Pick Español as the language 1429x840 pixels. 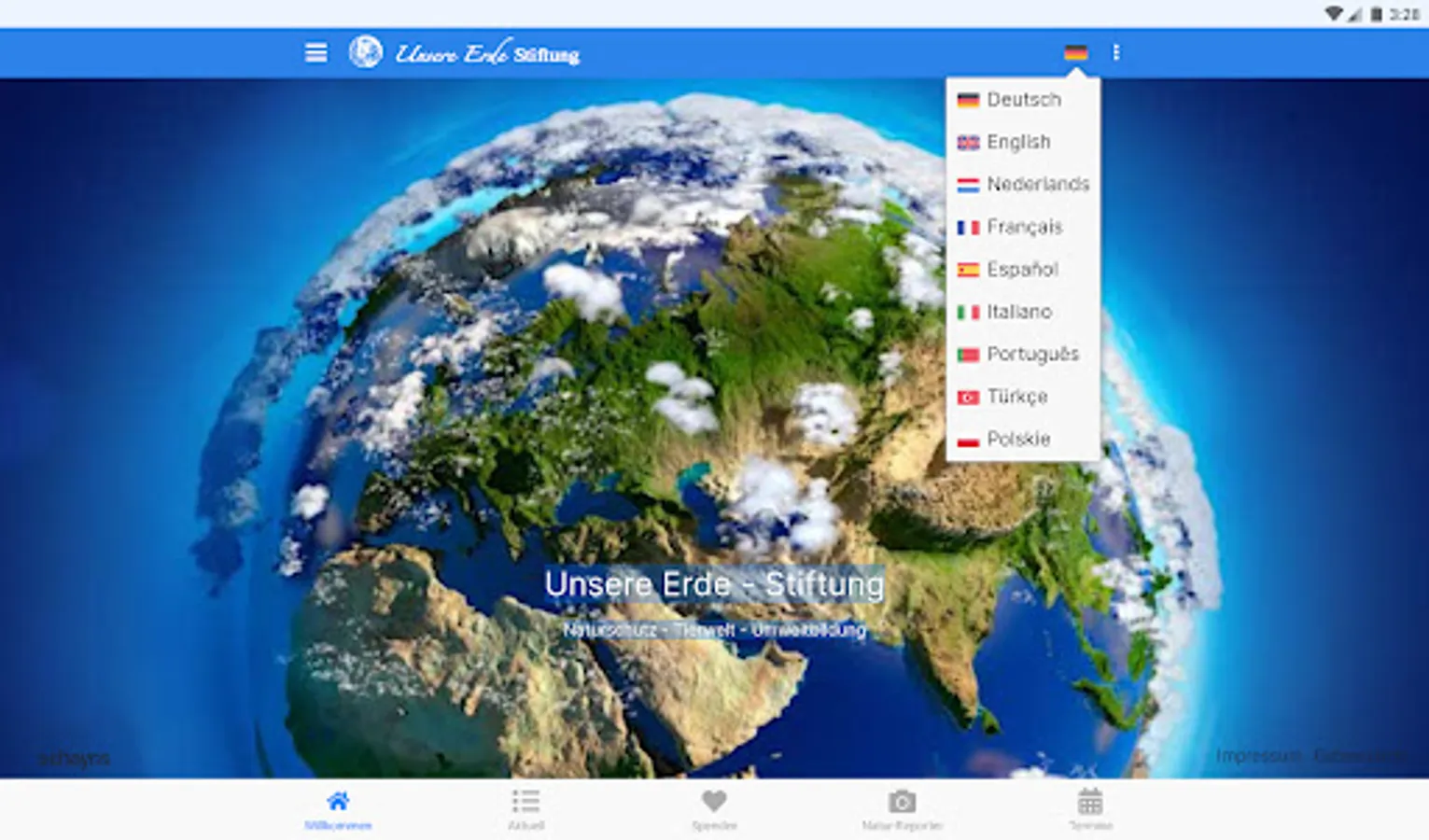point(1023,270)
